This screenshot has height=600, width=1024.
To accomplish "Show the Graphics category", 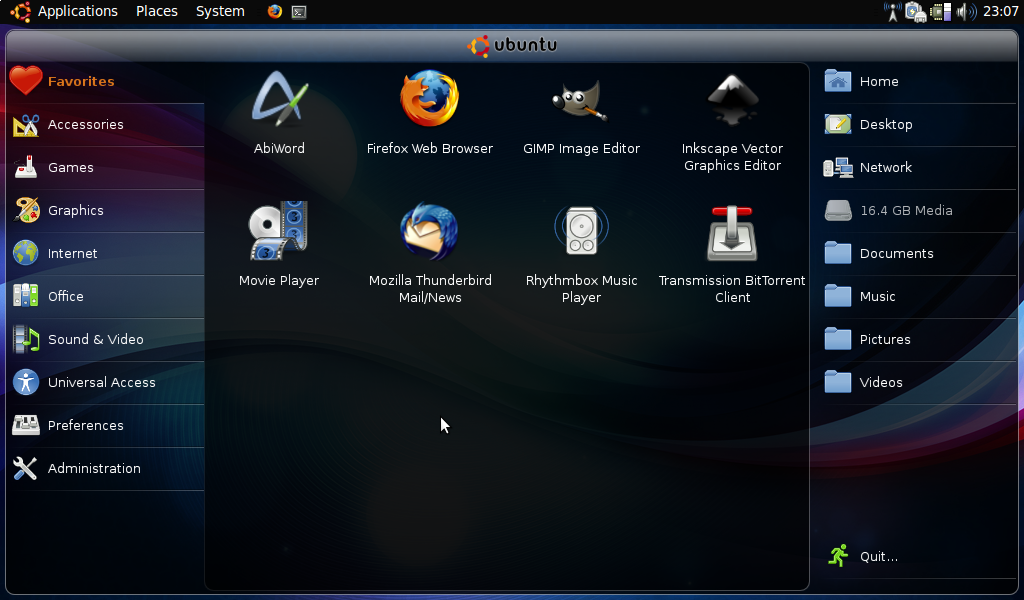I will click(106, 211).
